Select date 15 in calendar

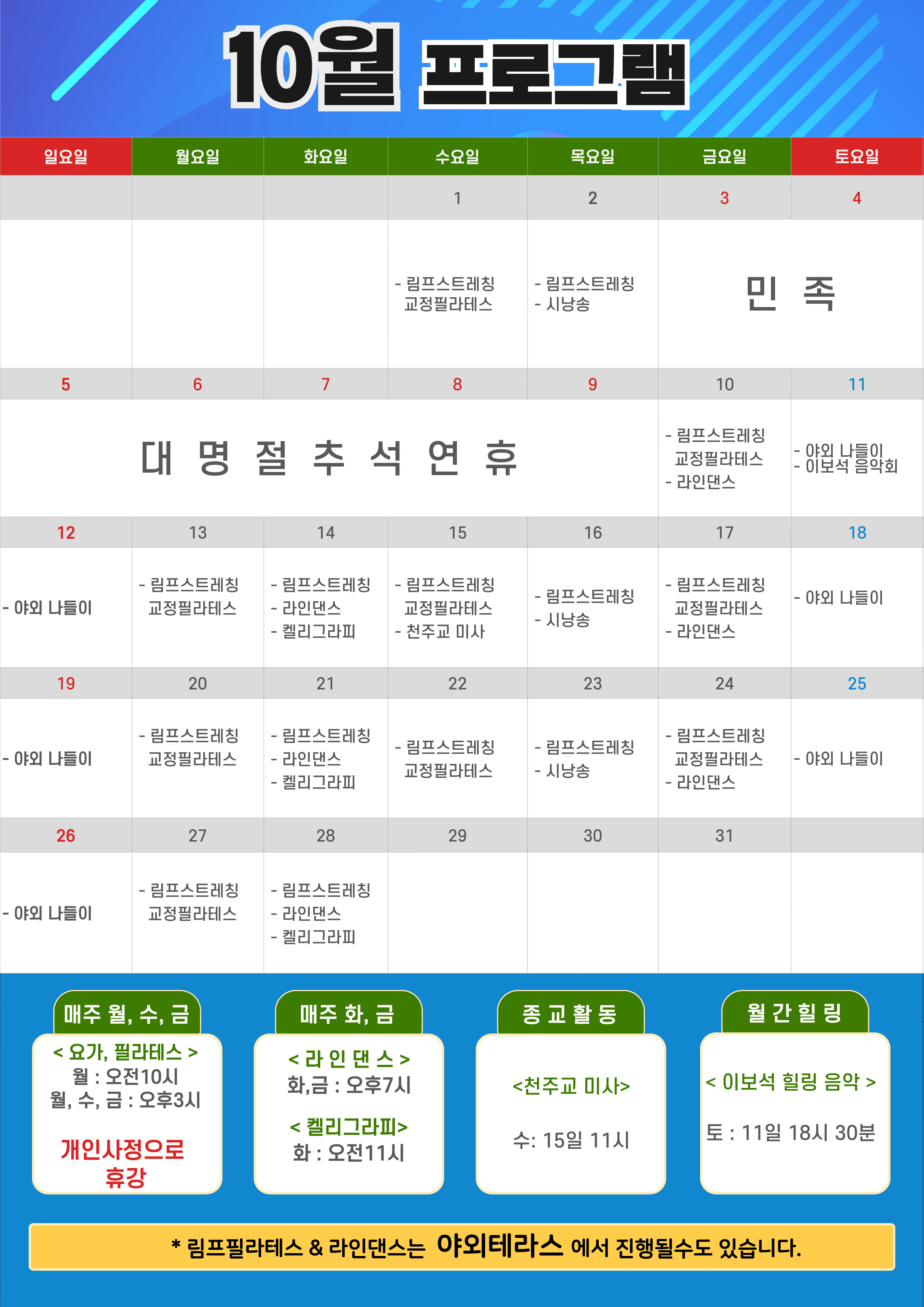[x=457, y=533]
